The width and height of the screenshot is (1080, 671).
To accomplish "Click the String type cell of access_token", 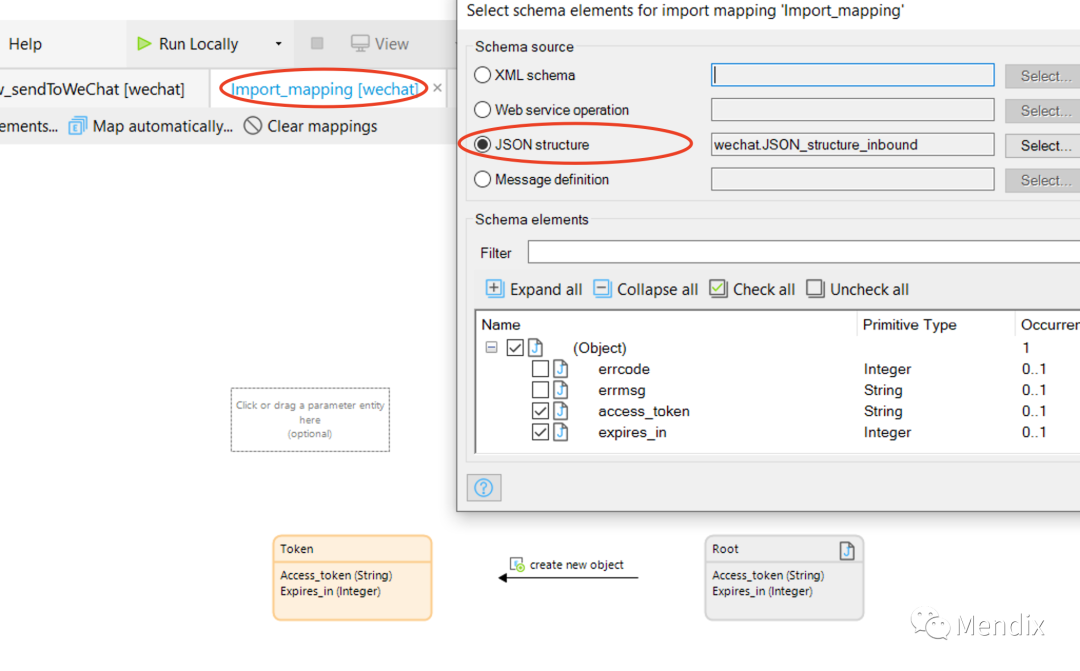I will 883,411.
